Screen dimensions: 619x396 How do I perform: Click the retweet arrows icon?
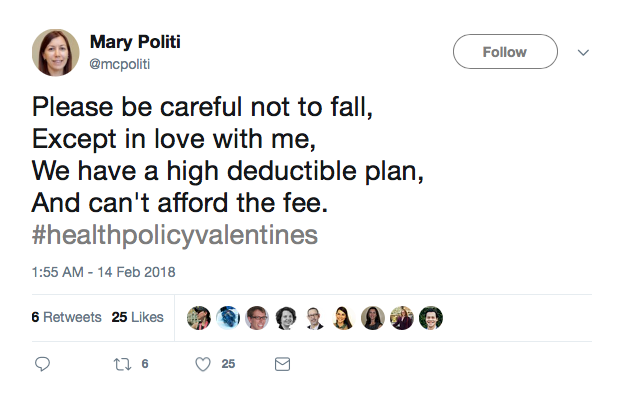click(x=122, y=364)
